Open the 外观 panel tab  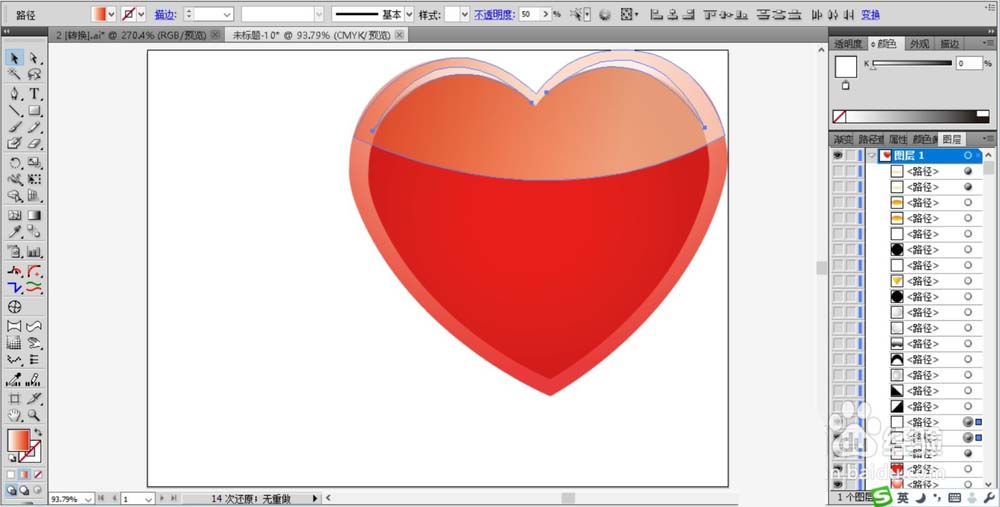(x=919, y=43)
